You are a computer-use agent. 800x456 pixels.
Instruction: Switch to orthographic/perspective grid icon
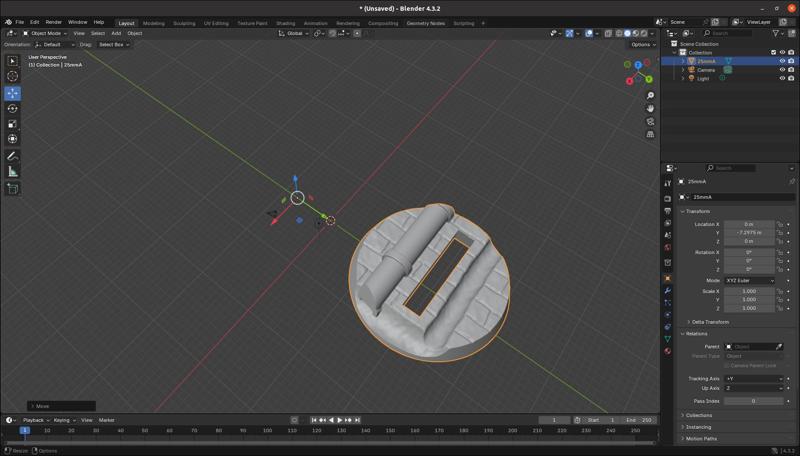650,134
